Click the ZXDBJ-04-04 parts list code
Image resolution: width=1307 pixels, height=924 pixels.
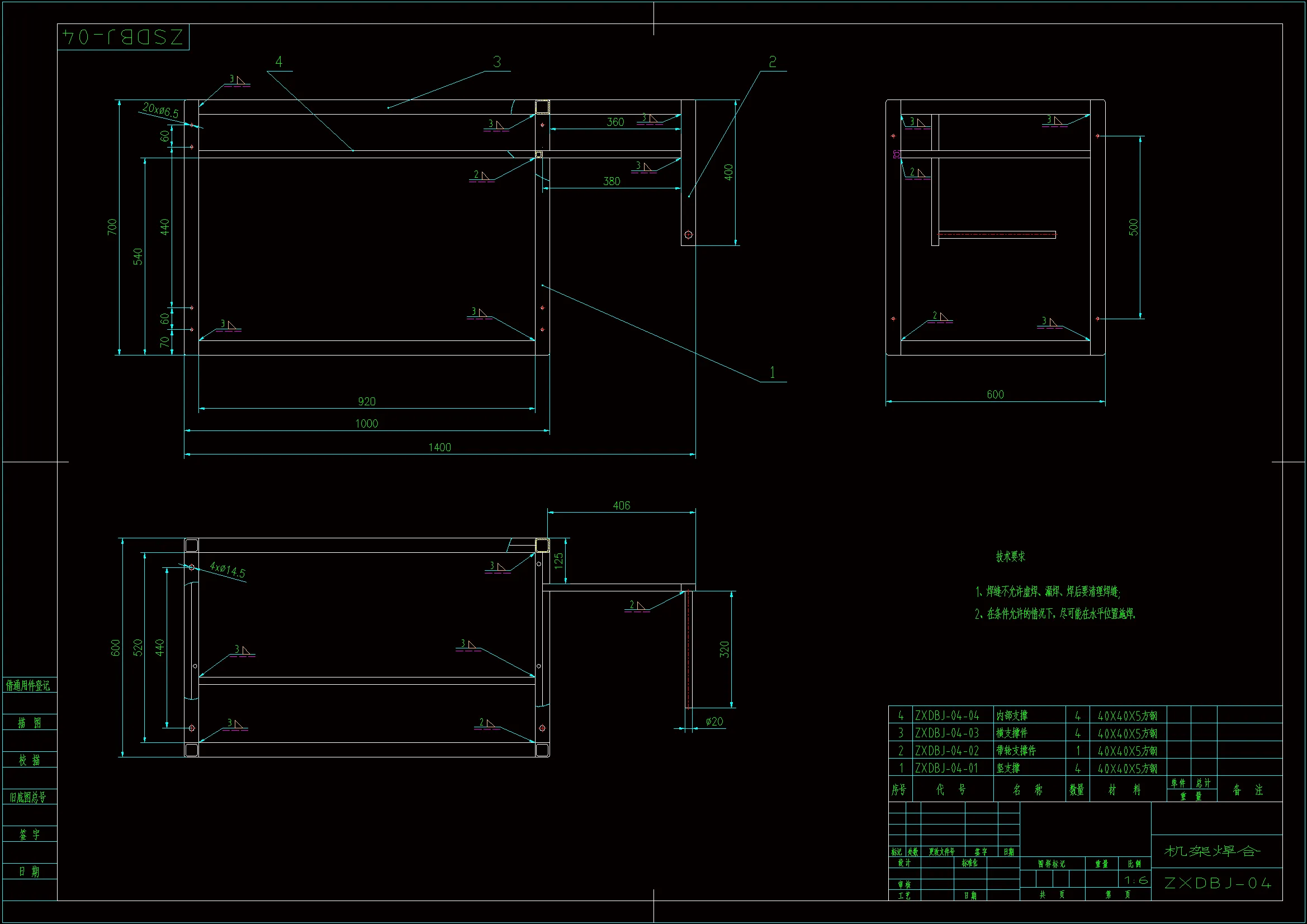click(x=946, y=715)
